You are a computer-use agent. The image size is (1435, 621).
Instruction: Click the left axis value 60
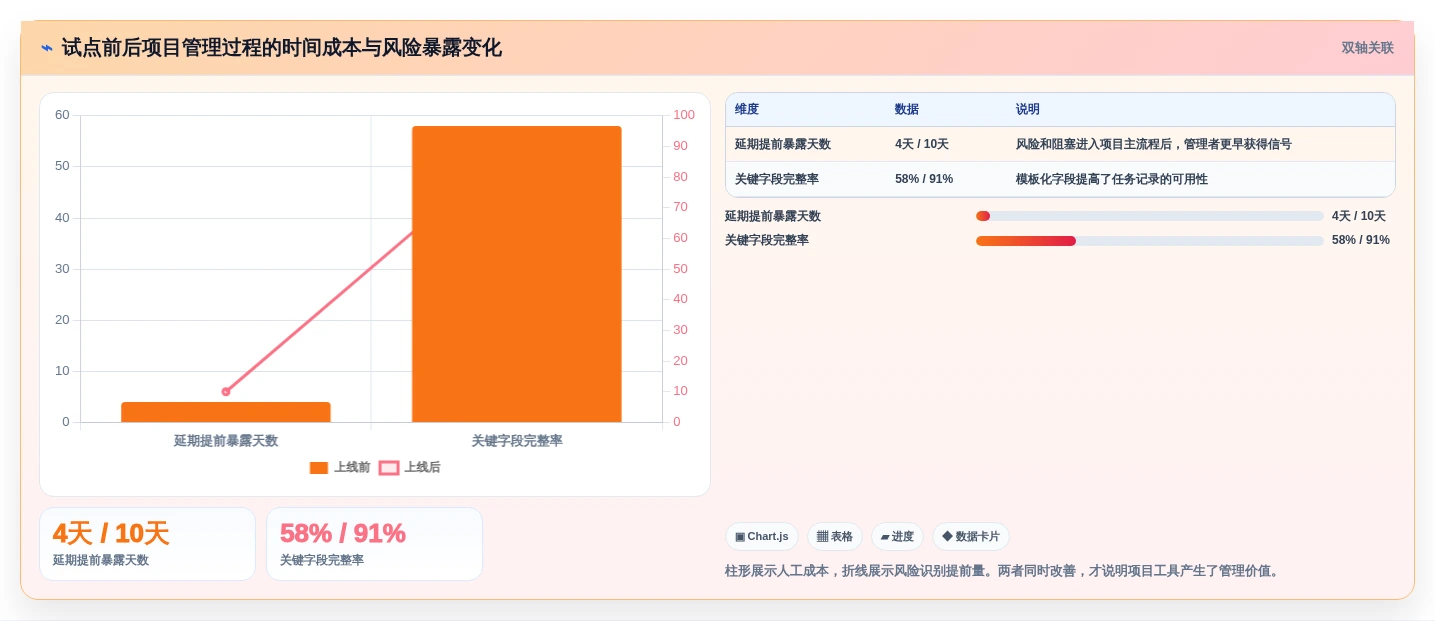point(62,115)
